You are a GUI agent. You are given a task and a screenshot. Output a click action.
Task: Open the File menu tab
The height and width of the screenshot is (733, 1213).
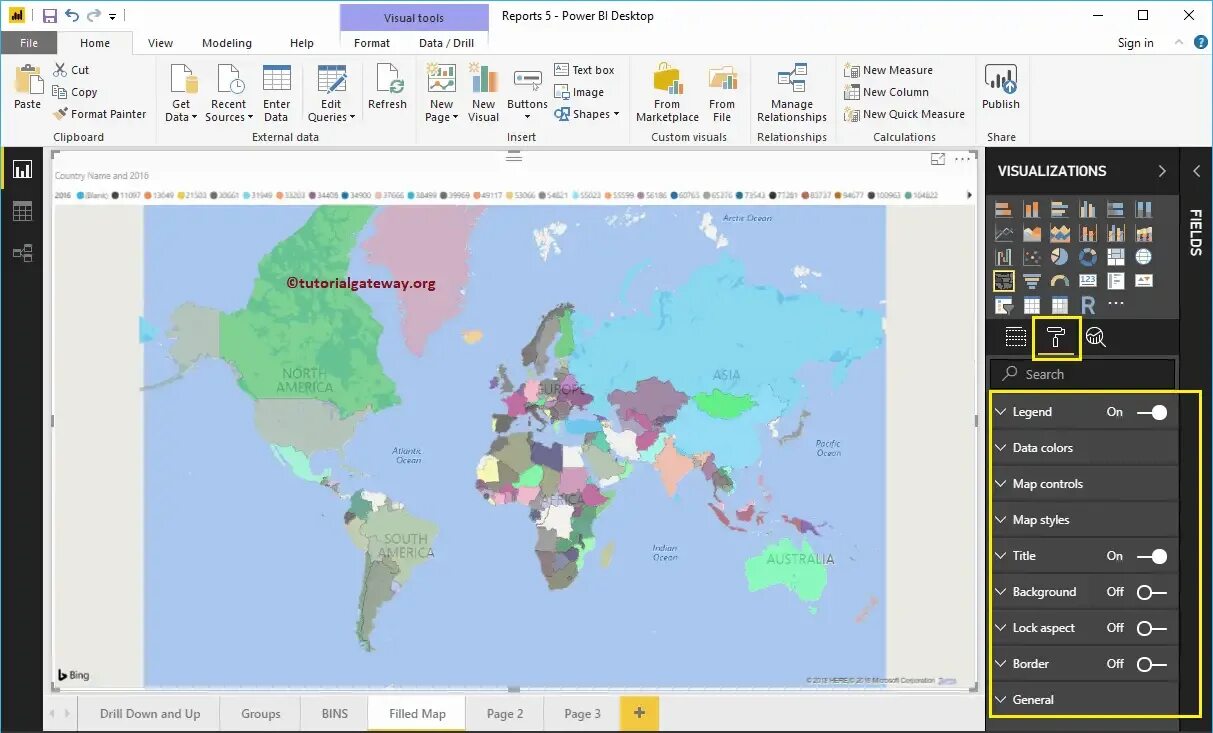tap(29, 43)
